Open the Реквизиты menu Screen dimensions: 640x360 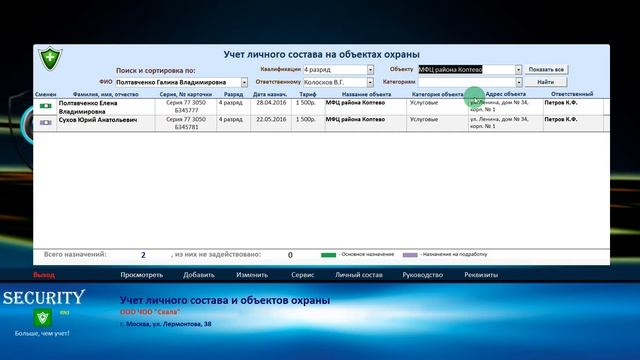(481, 275)
